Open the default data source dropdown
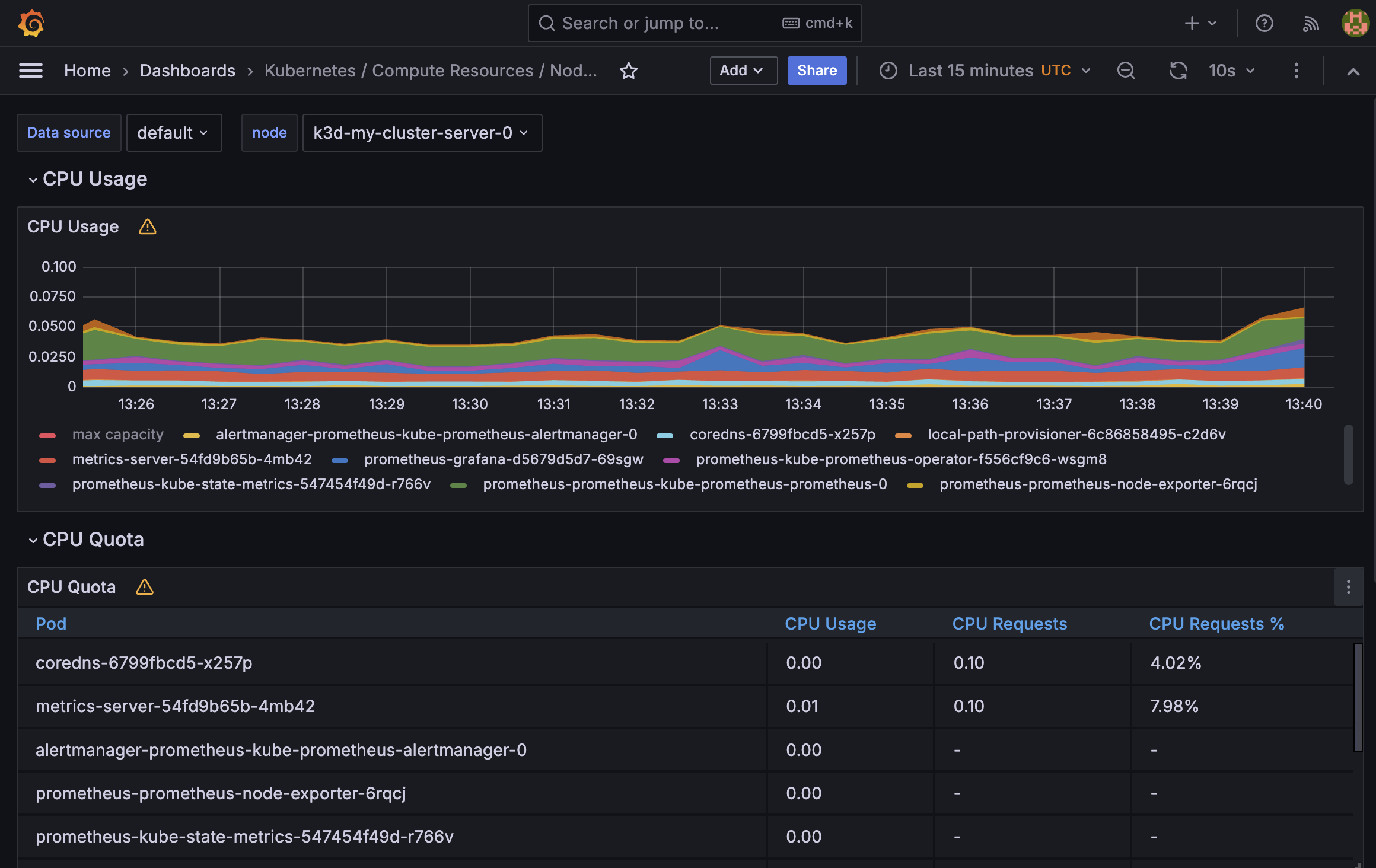This screenshot has height=868, width=1376. tap(174, 133)
